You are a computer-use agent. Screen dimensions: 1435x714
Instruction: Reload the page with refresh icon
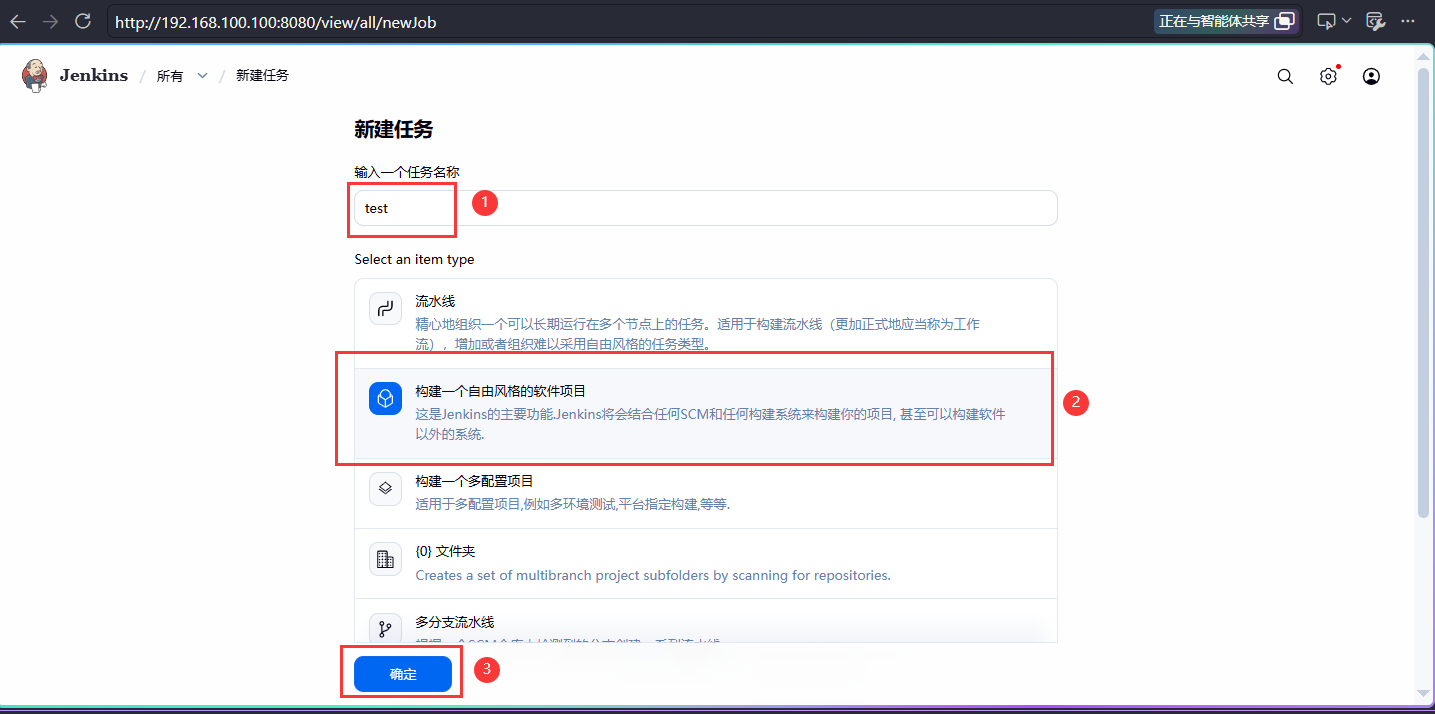(x=83, y=21)
